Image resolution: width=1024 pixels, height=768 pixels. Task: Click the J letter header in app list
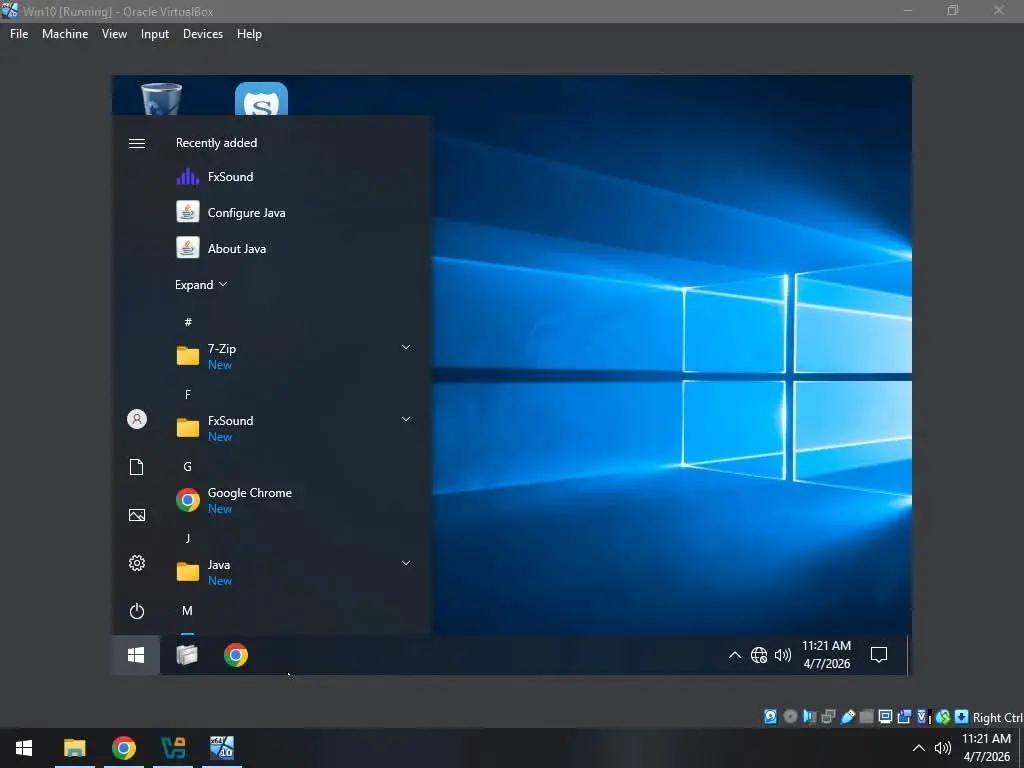[187, 538]
